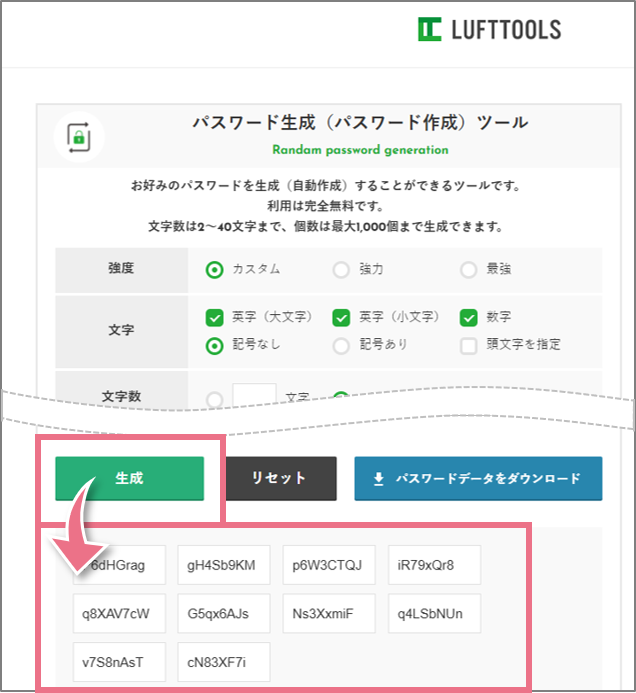Choose the 記号あり radio option
This screenshot has height=693, width=636.
pos(341,345)
